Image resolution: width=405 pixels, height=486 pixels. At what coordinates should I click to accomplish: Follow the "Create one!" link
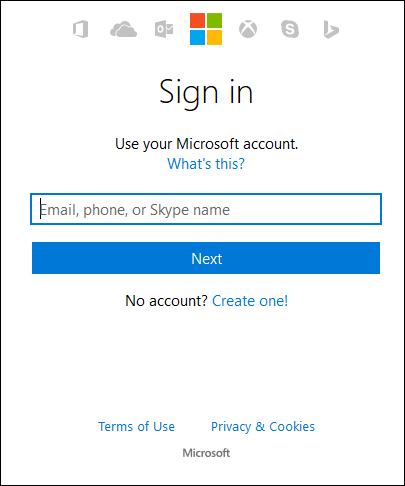(x=250, y=301)
